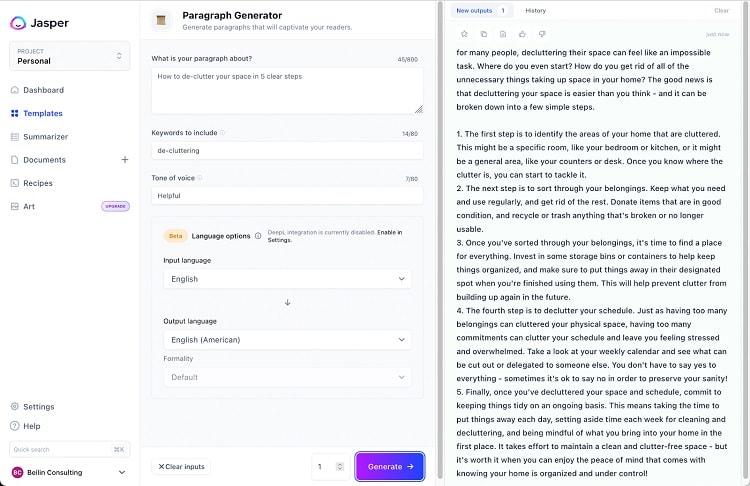Viewport: 750px width, 486px height.
Task: Expand the Input language English dropdown
Action: [287, 279]
